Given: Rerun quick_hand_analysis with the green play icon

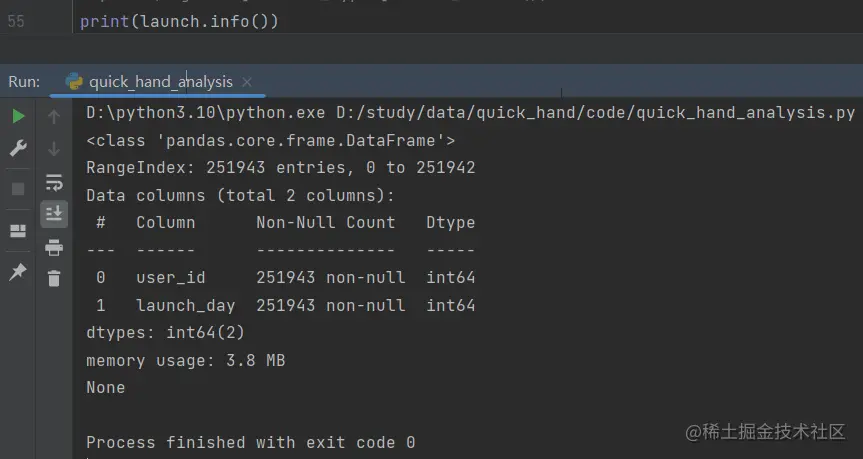Looking at the screenshot, I should coord(18,116).
